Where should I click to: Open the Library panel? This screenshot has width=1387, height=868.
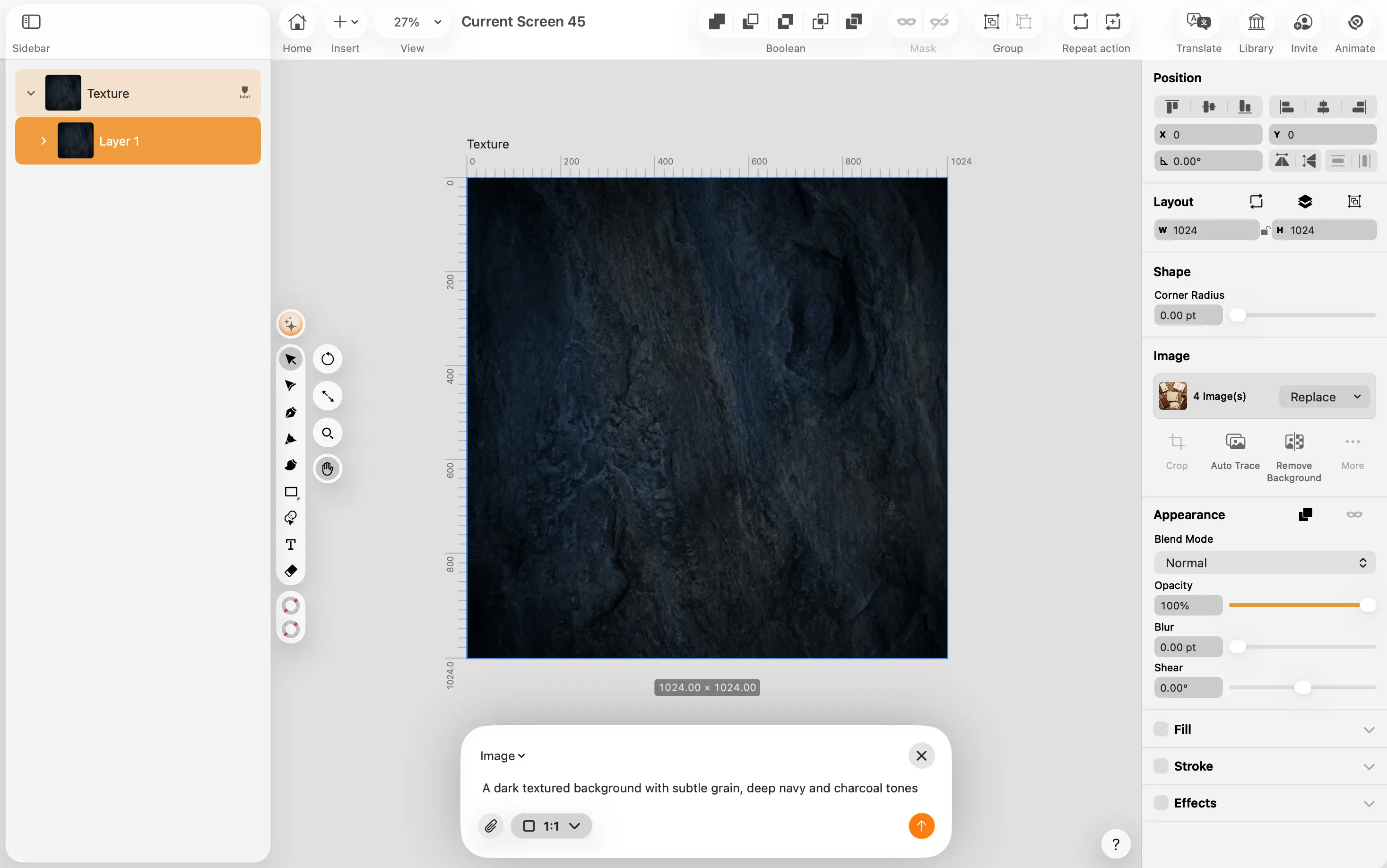(x=1256, y=32)
